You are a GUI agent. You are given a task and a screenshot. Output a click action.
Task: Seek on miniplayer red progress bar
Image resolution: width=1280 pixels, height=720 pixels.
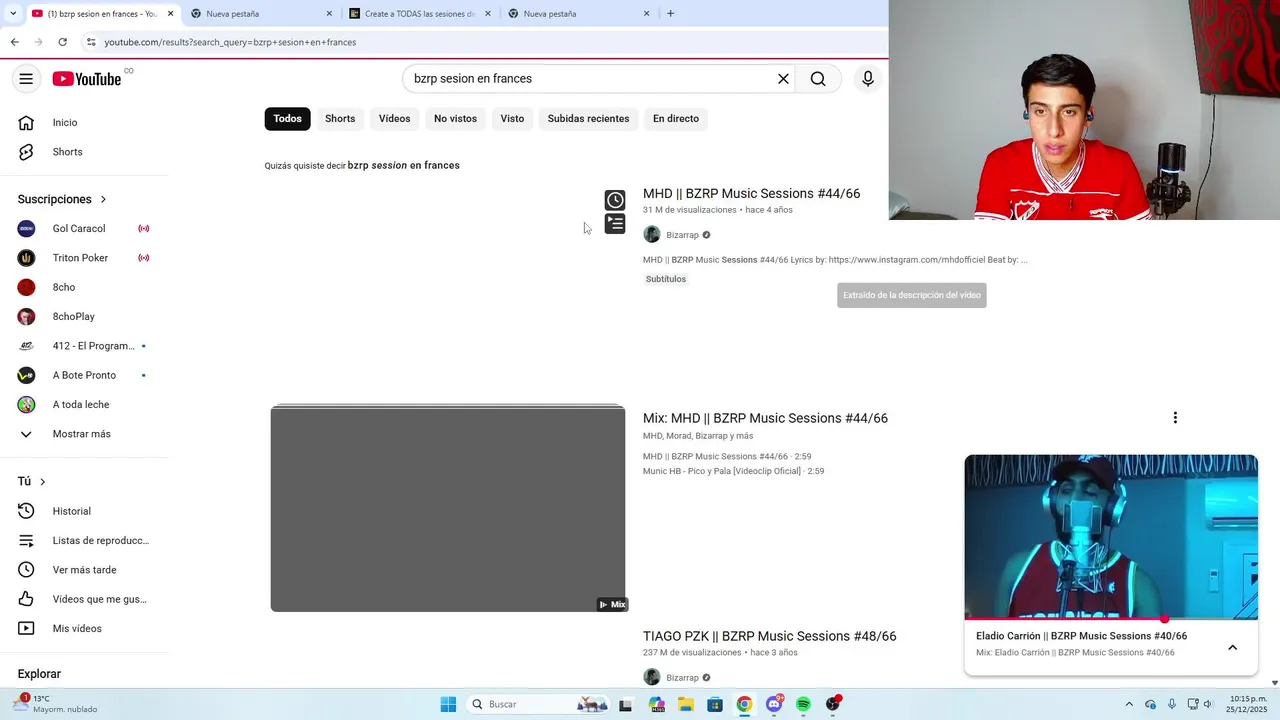(1111, 619)
